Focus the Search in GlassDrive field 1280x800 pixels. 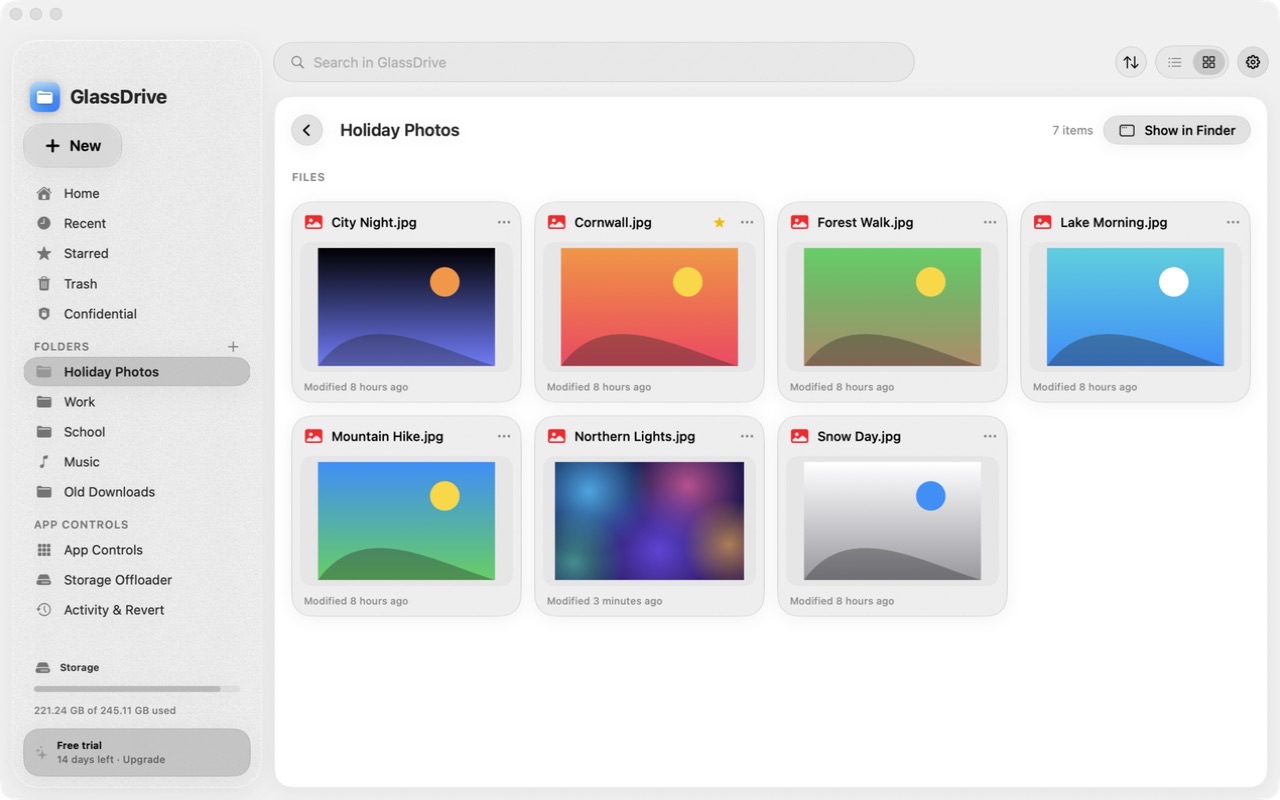point(594,62)
